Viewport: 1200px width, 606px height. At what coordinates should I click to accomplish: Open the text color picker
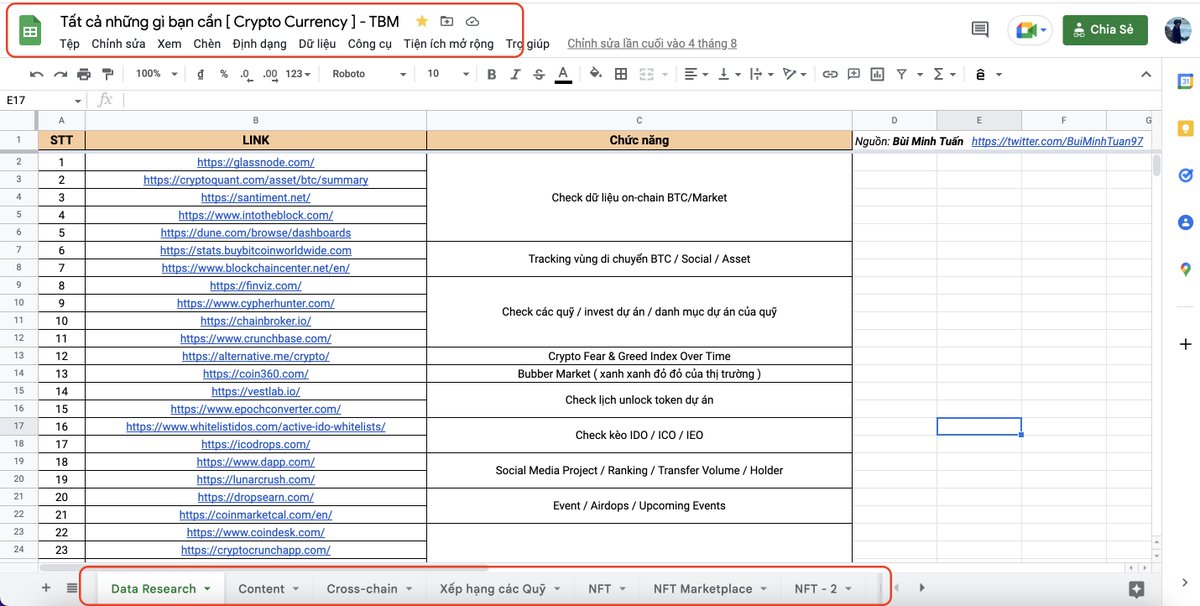click(x=563, y=74)
